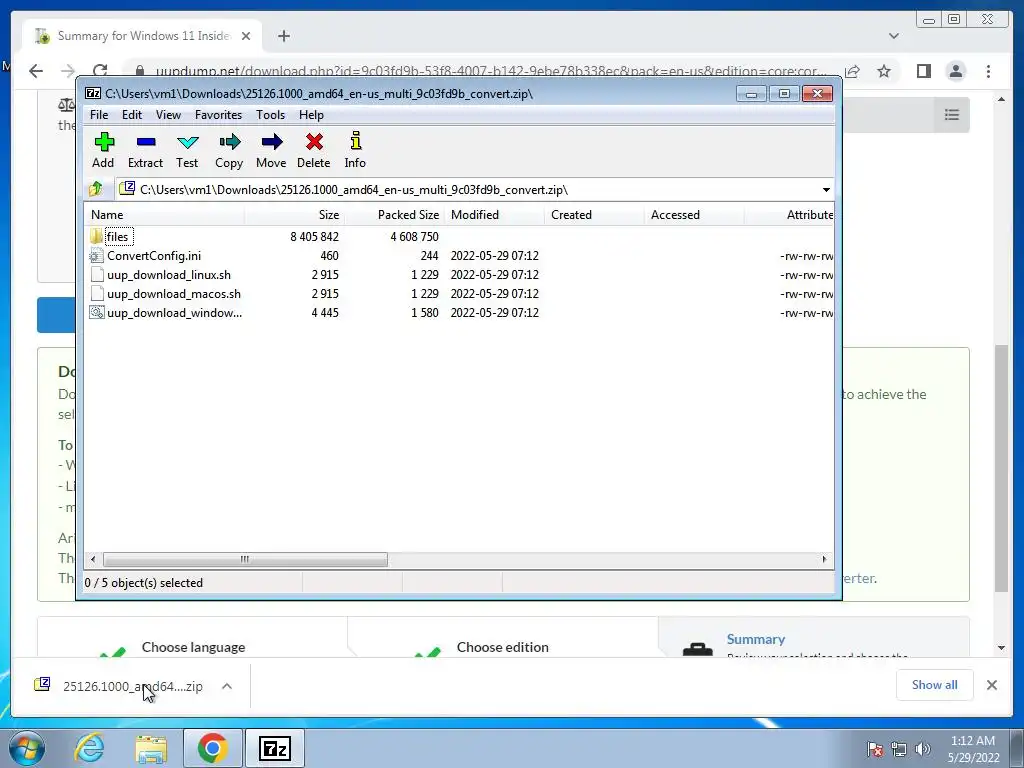Viewport: 1024px width, 768px height.
Task: Go up one folder level in 7-Zip
Action: click(x=96, y=189)
